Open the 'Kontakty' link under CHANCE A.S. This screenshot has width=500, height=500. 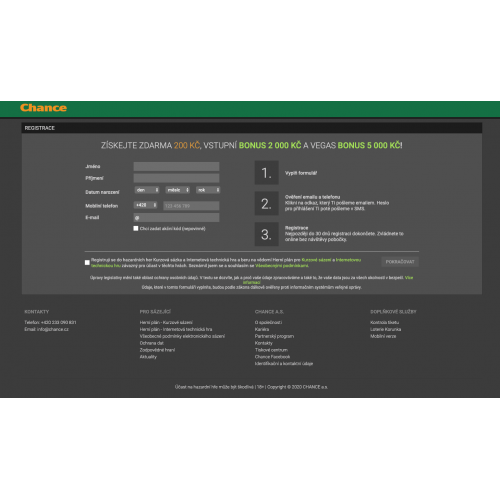[264, 343]
